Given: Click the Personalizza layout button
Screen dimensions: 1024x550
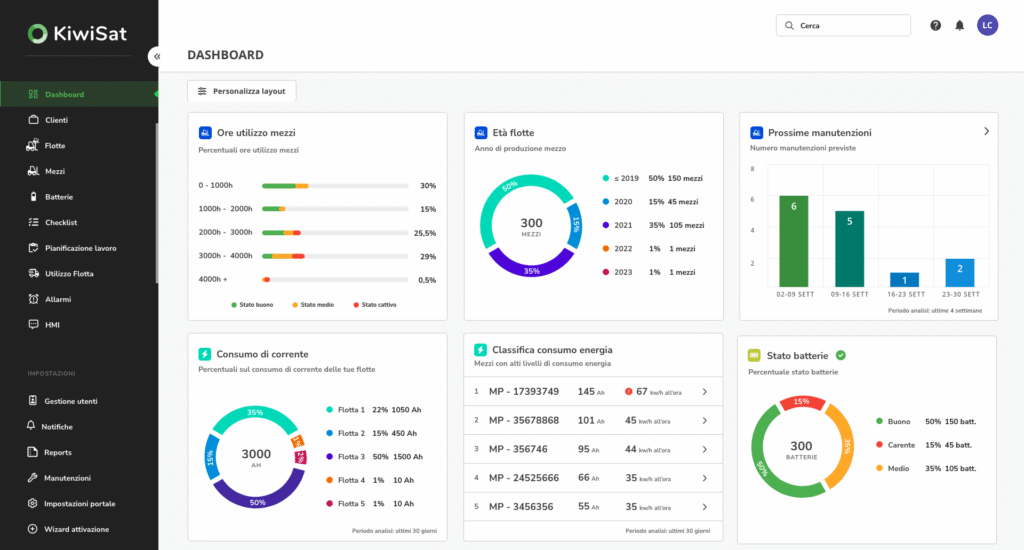Looking at the screenshot, I should tap(242, 91).
